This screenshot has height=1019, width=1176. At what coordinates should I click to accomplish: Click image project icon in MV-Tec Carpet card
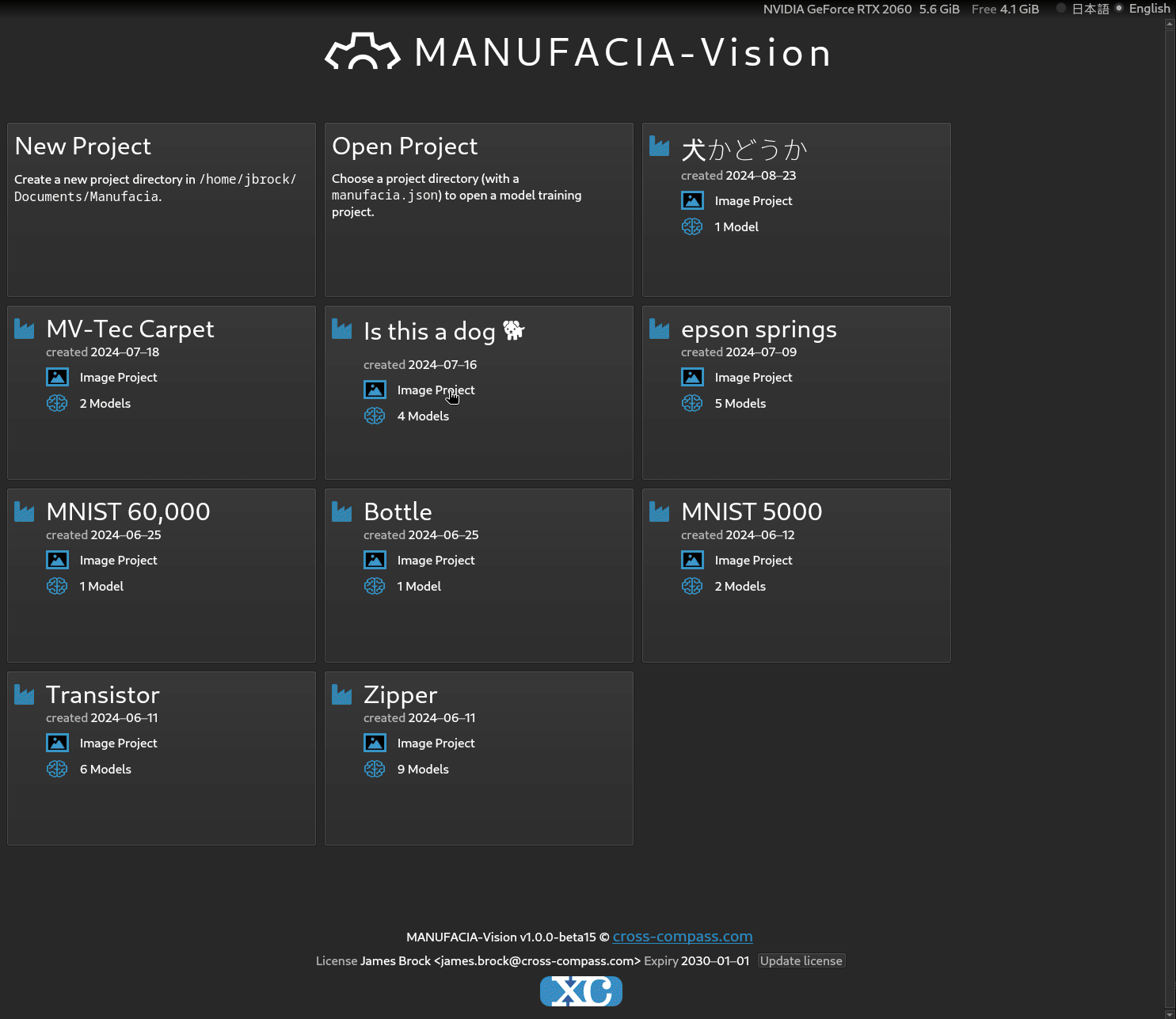[x=57, y=378]
